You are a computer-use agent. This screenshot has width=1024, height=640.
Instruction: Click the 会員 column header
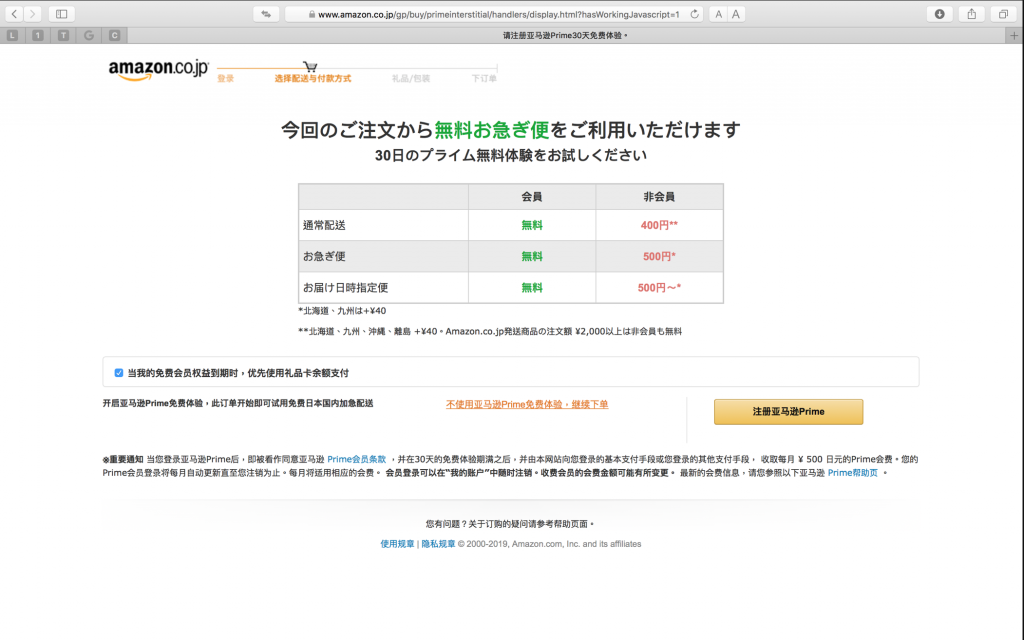(x=532, y=197)
